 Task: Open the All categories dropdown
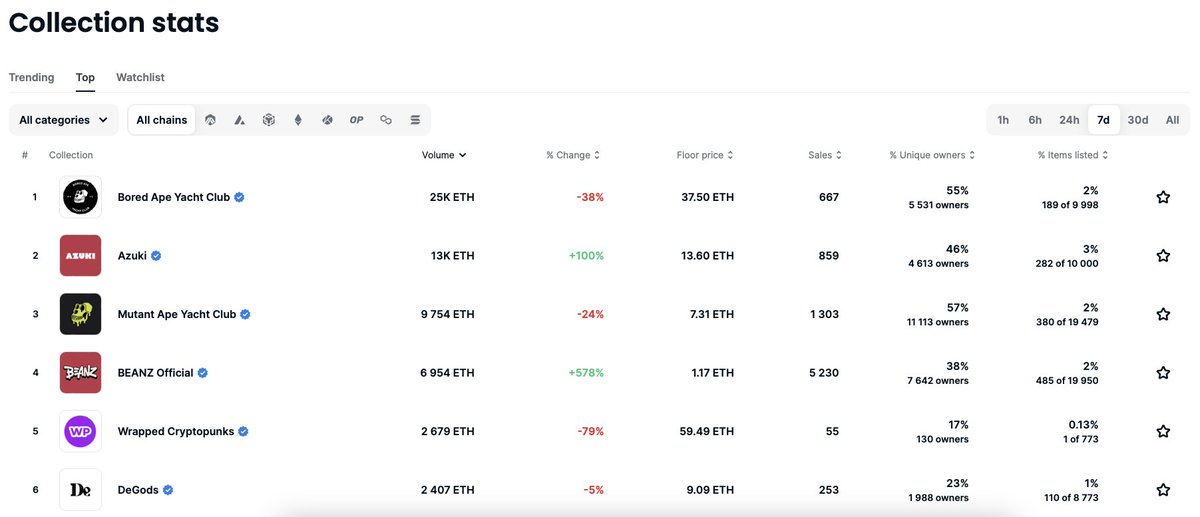[64, 120]
